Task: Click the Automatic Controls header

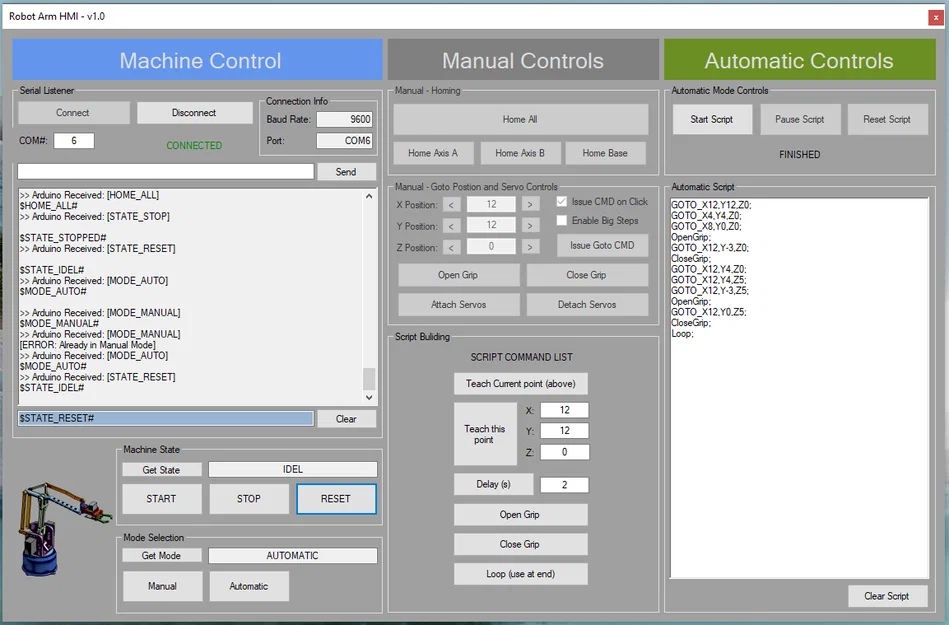Action: (800, 60)
